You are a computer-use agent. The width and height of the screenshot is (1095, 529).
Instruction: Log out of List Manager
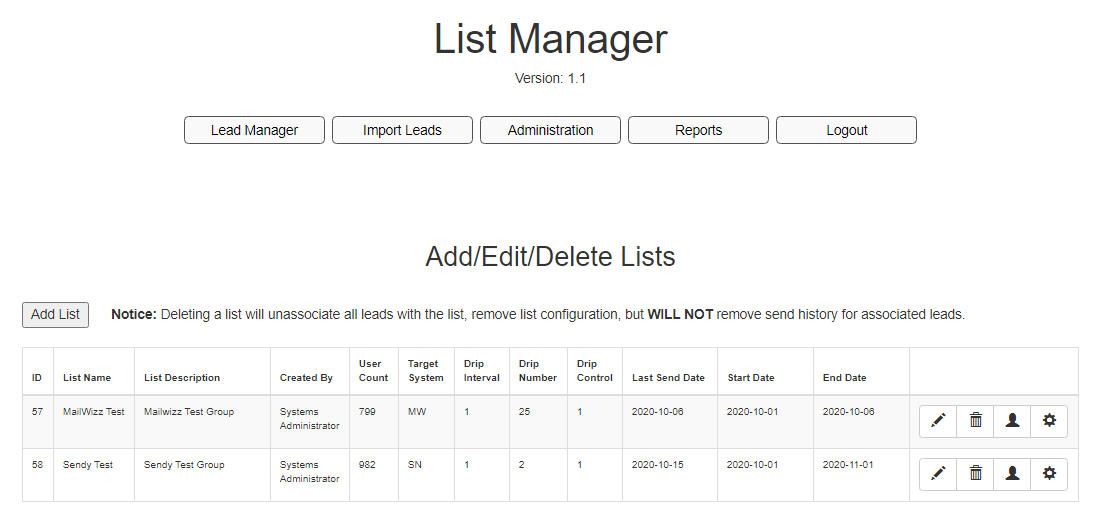tap(846, 130)
